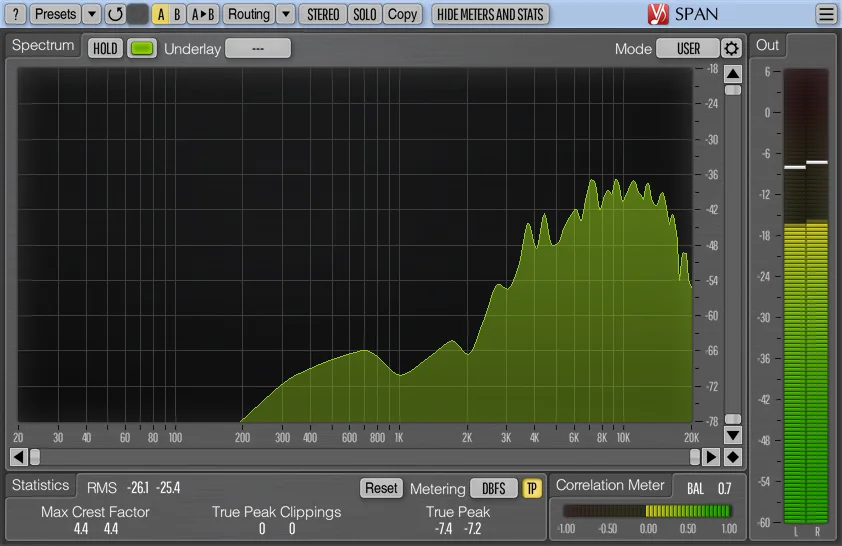Click inside the spectrum display graph

pos(355,244)
